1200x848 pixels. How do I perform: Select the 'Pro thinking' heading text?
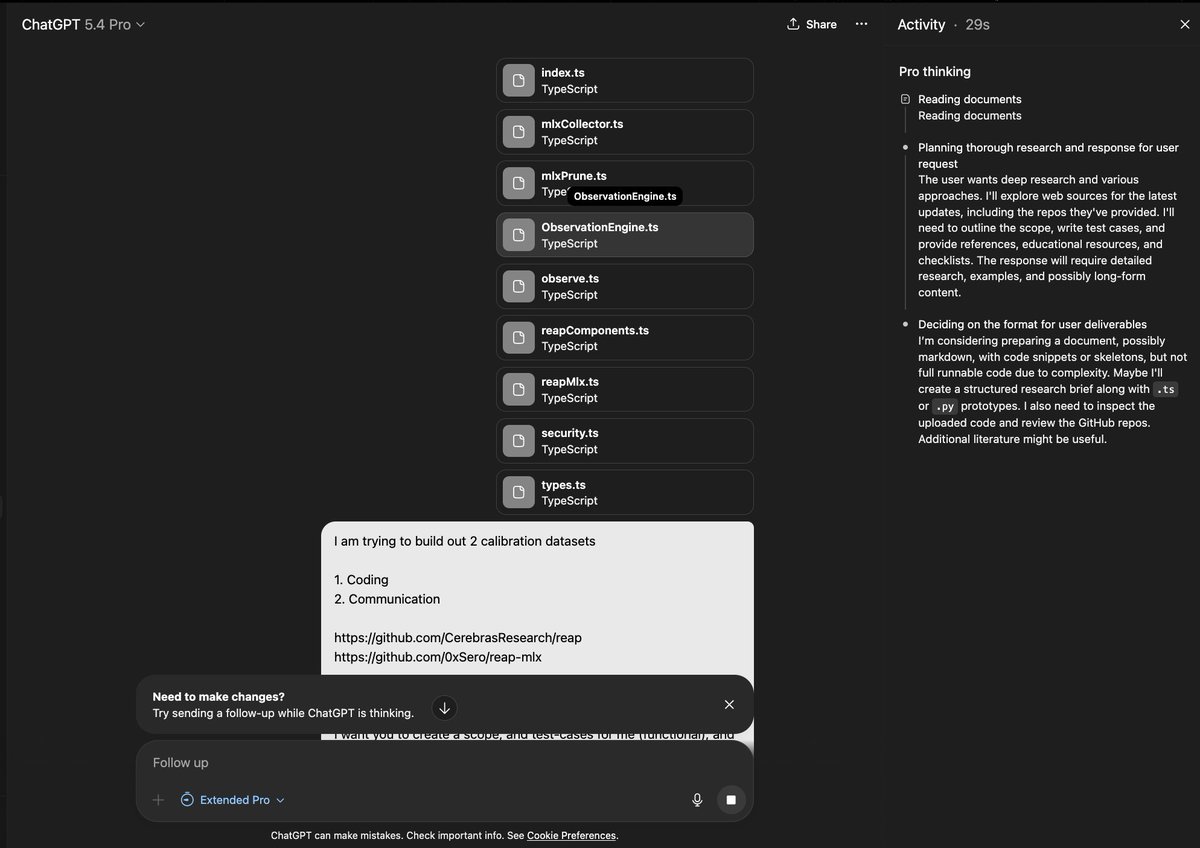[935, 72]
